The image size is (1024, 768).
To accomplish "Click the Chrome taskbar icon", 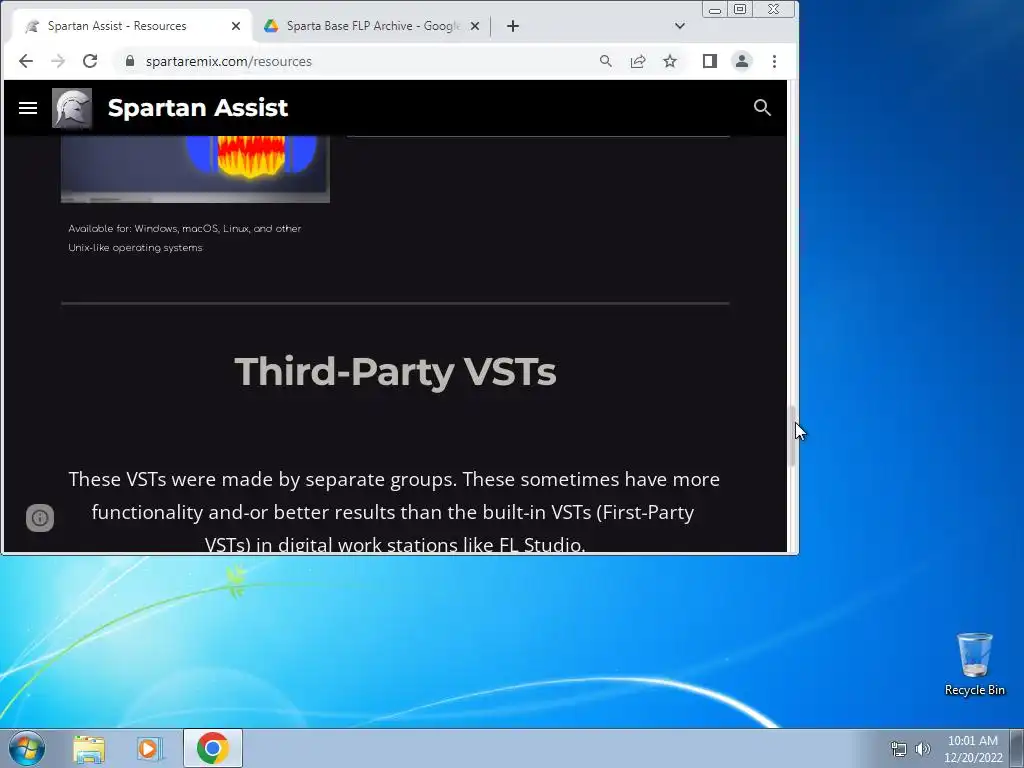I will [x=213, y=748].
